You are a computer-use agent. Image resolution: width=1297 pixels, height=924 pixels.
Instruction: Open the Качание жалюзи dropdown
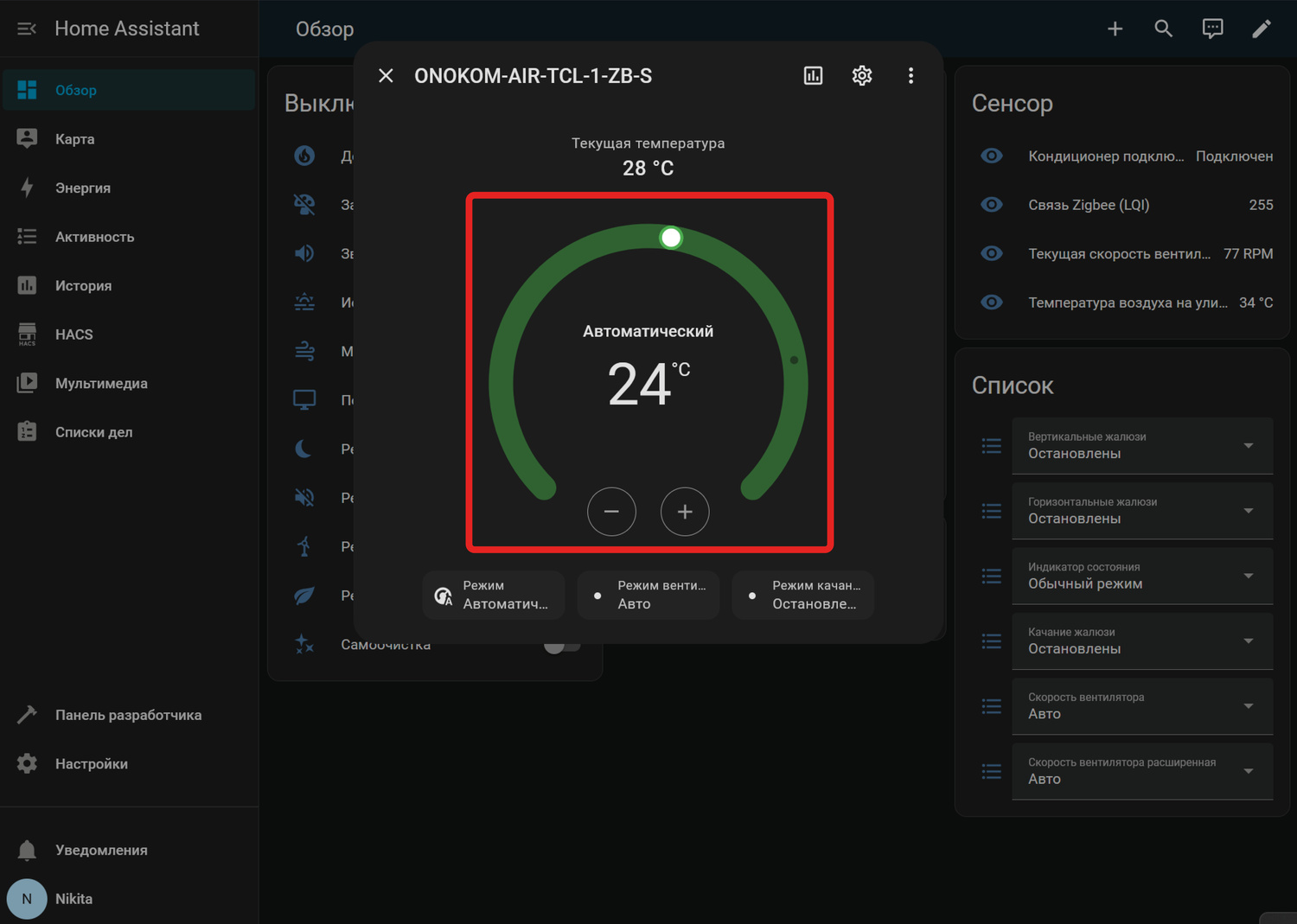tap(1142, 641)
